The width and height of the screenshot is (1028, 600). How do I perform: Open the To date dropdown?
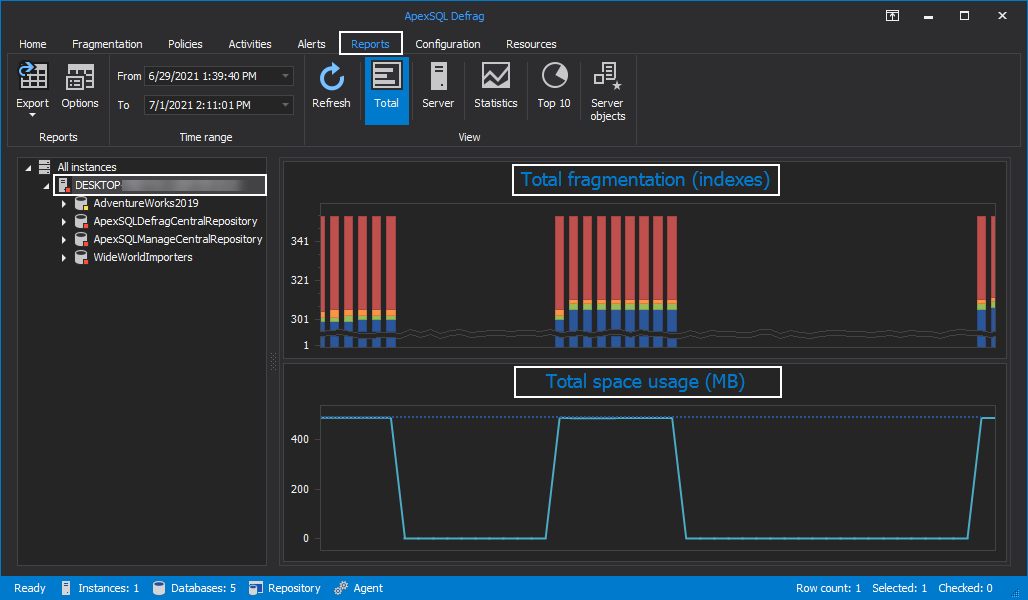tap(285, 105)
